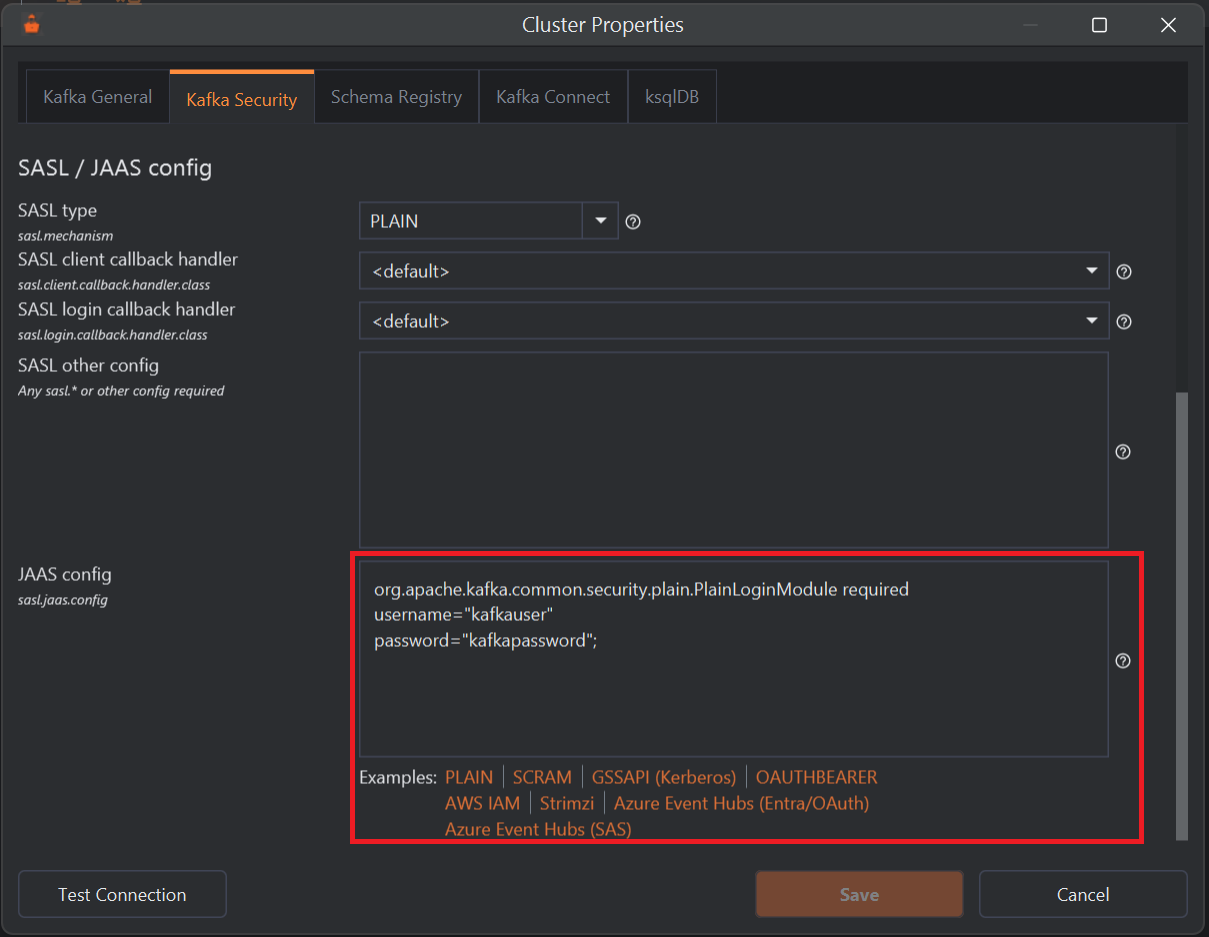This screenshot has width=1209, height=937.
Task: Click the 'sasl.login.callback.handler.class' label
Action: tap(113, 335)
